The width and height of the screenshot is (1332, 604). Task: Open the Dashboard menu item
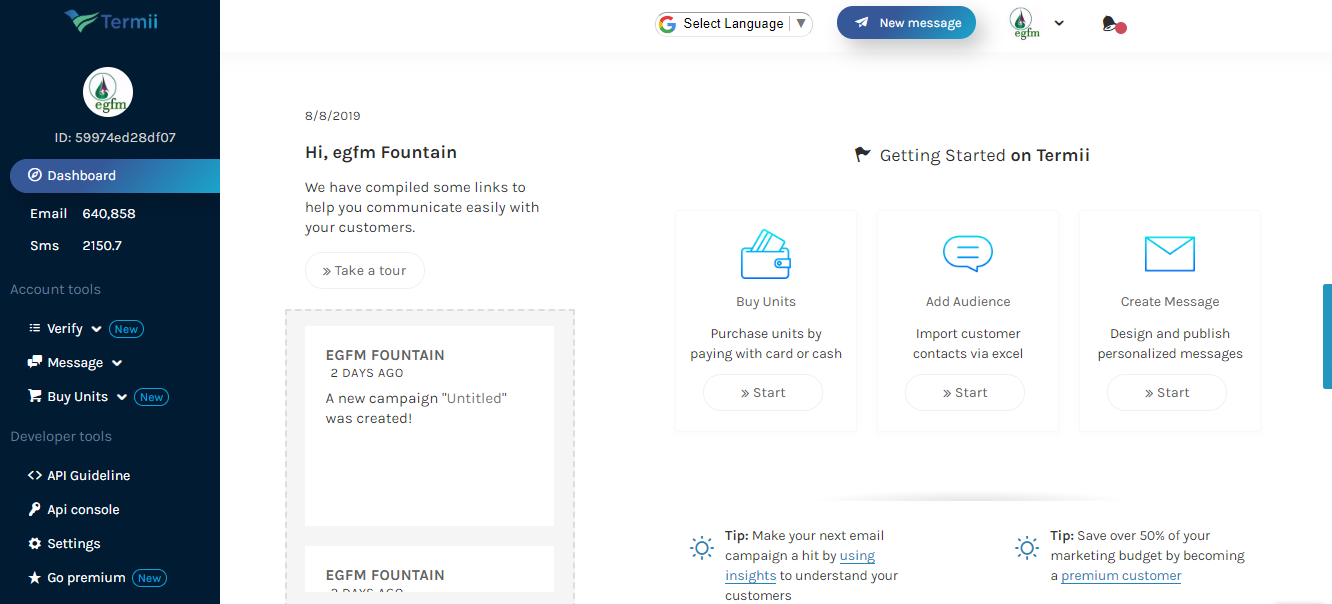click(115, 175)
